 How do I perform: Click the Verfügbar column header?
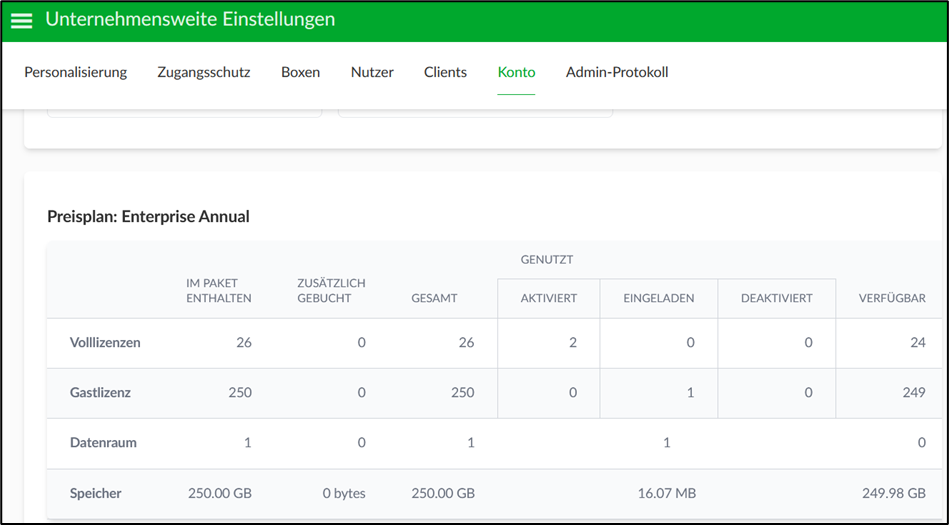892,298
